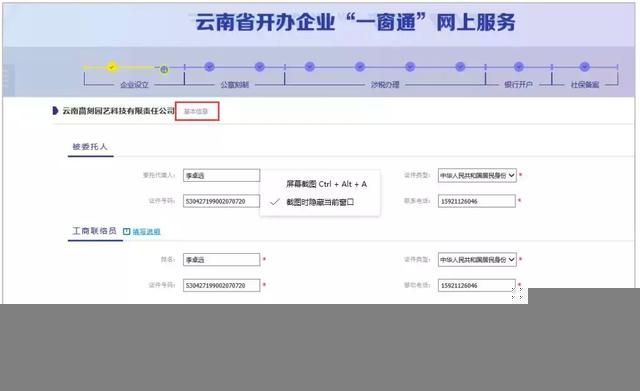
Task: Select the 公章刻制 stage label
Action: (235, 84)
